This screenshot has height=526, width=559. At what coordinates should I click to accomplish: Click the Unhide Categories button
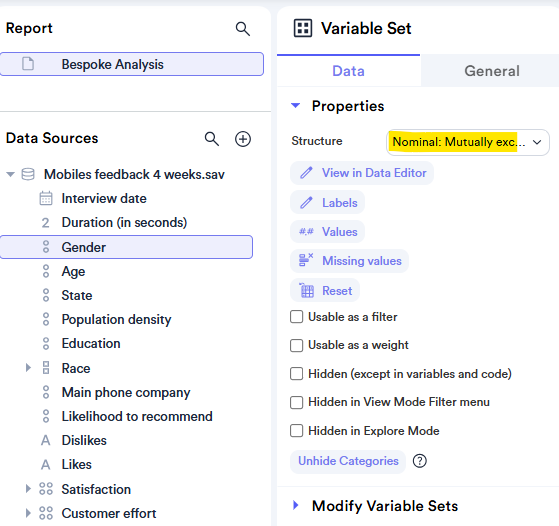pyautogui.click(x=348, y=461)
